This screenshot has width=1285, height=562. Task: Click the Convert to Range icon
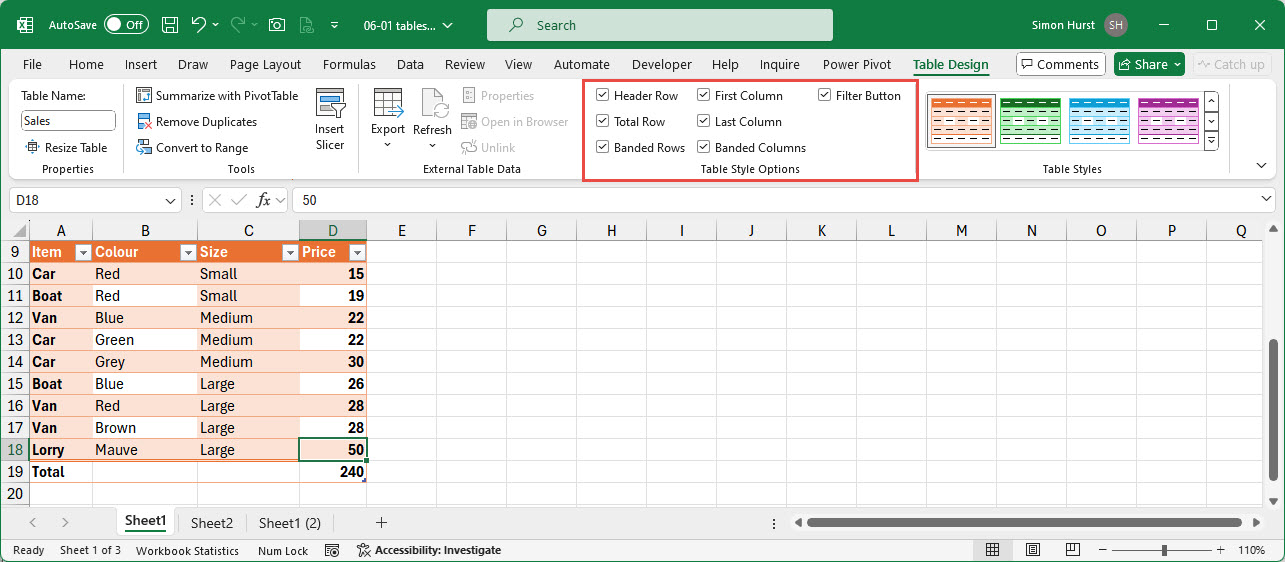(x=144, y=148)
